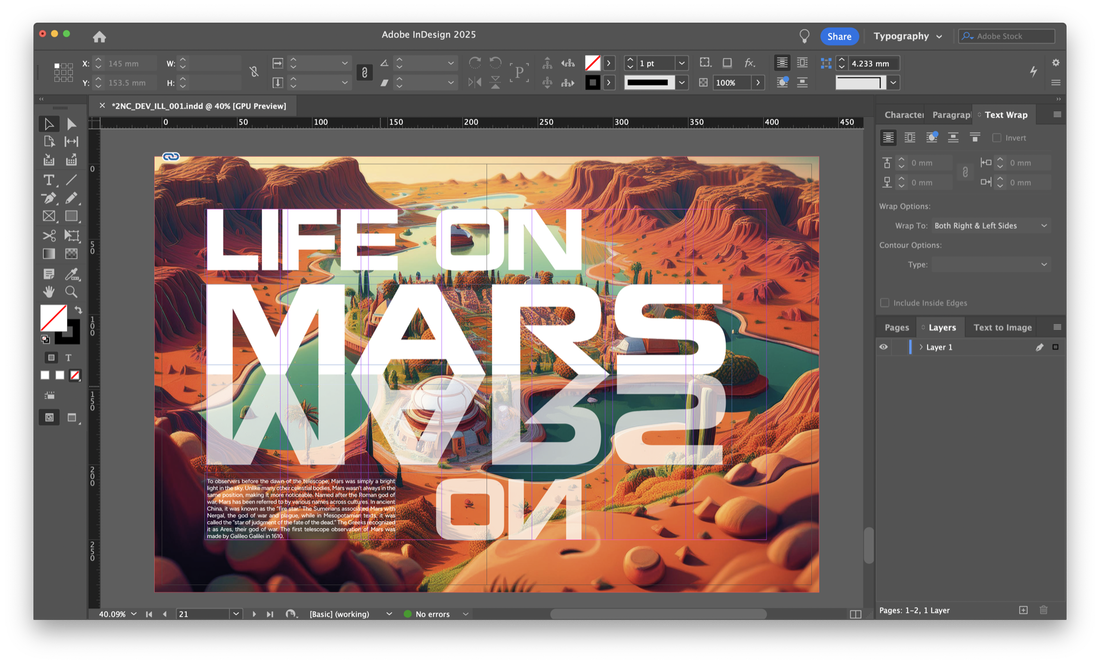Switch to Text to Image tab
Viewport: 1100px width, 664px height.
(x=1002, y=327)
